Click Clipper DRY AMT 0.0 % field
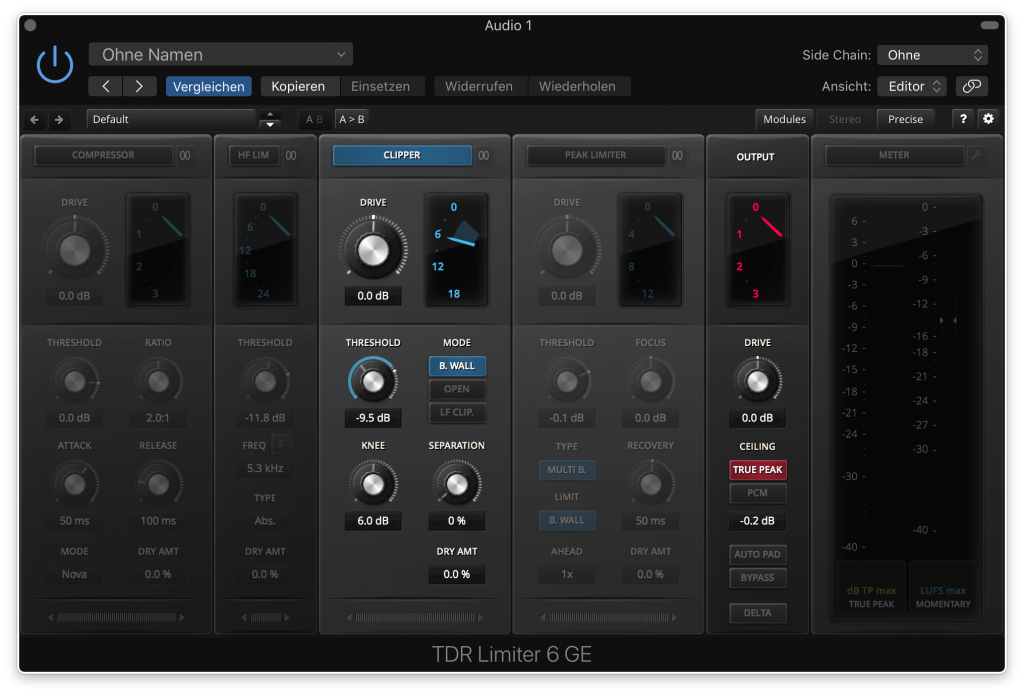 tap(456, 574)
